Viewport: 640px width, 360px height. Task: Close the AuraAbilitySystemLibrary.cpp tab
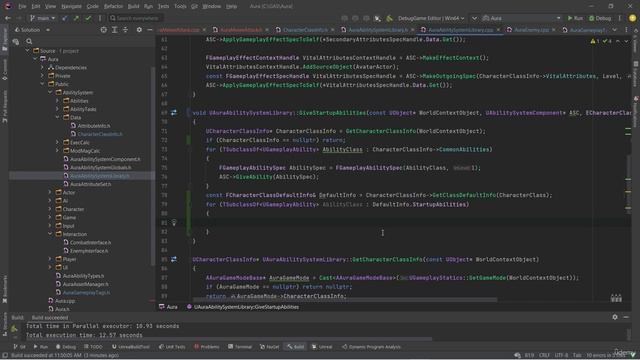coord(498,30)
